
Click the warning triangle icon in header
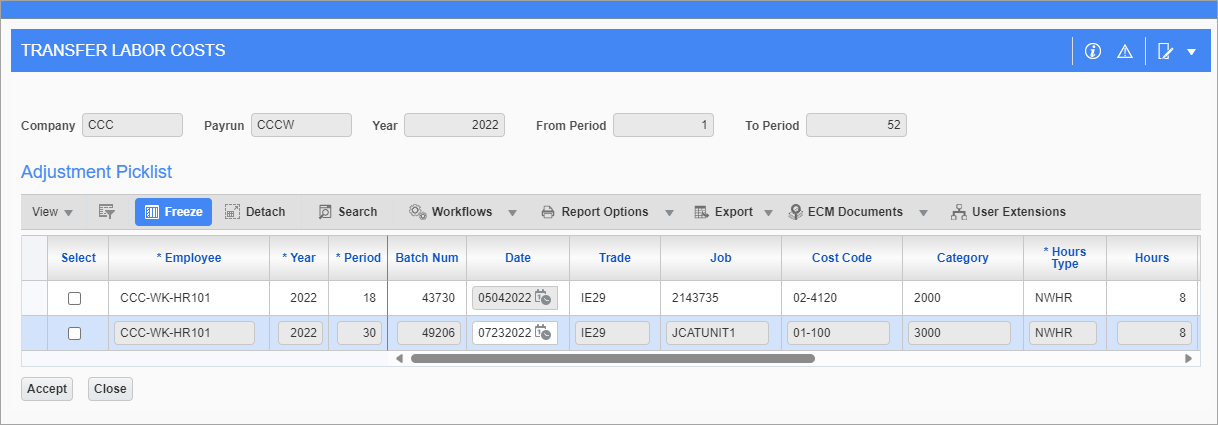1125,51
